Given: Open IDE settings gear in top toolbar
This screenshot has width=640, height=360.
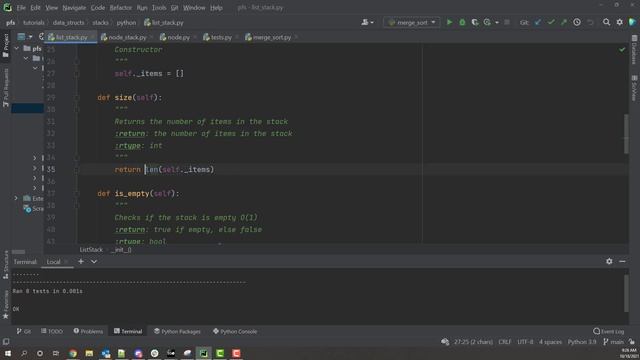Looking at the screenshot, I should point(620,22).
